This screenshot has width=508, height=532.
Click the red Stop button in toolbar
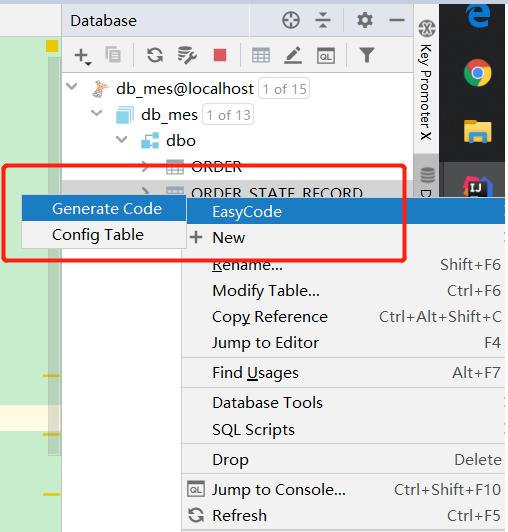220,55
